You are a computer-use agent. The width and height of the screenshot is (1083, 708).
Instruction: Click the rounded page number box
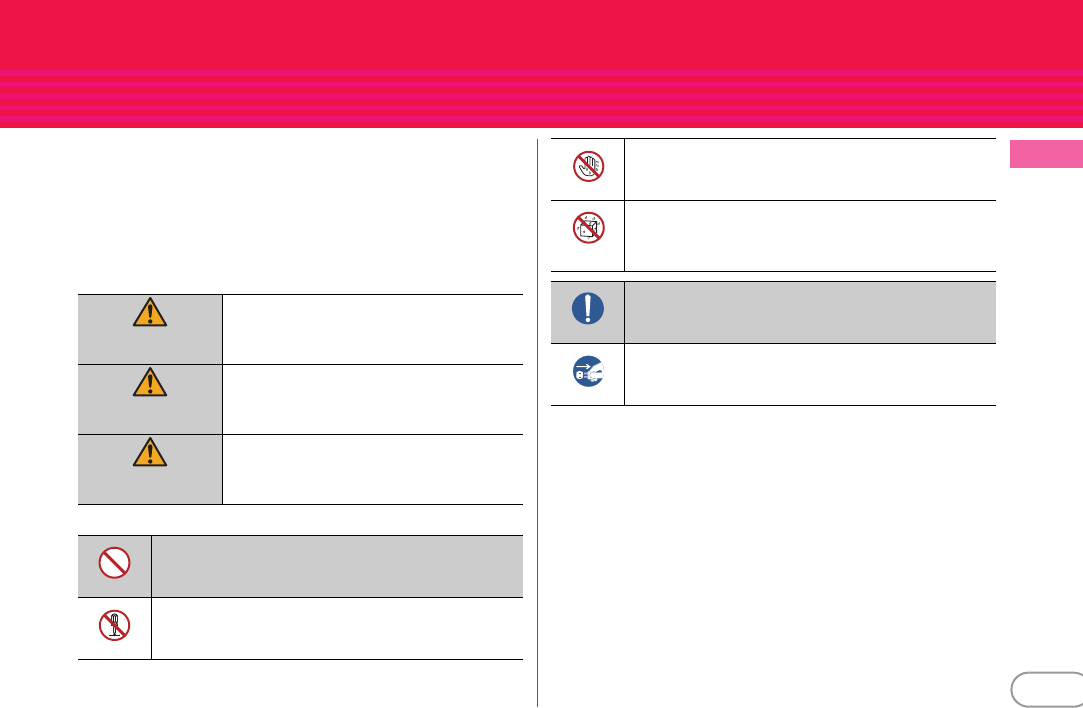pyautogui.click(x=1047, y=689)
